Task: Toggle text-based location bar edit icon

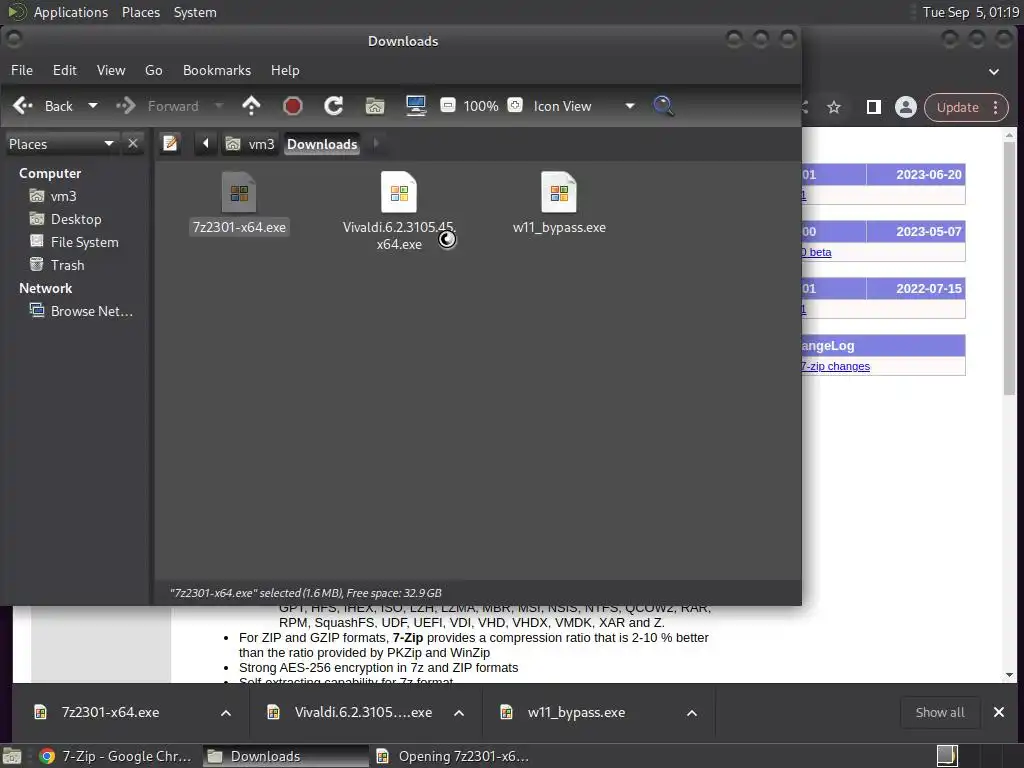Action: (170, 143)
